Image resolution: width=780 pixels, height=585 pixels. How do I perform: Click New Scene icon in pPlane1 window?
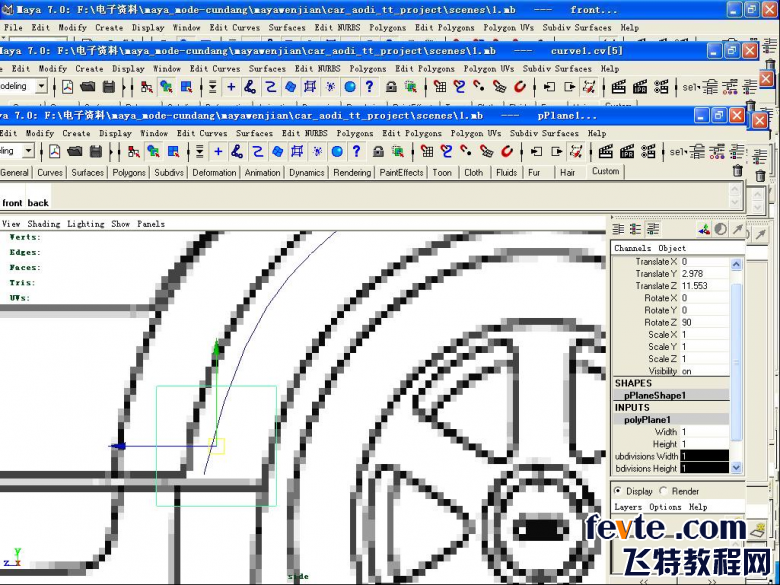click(x=54, y=151)
